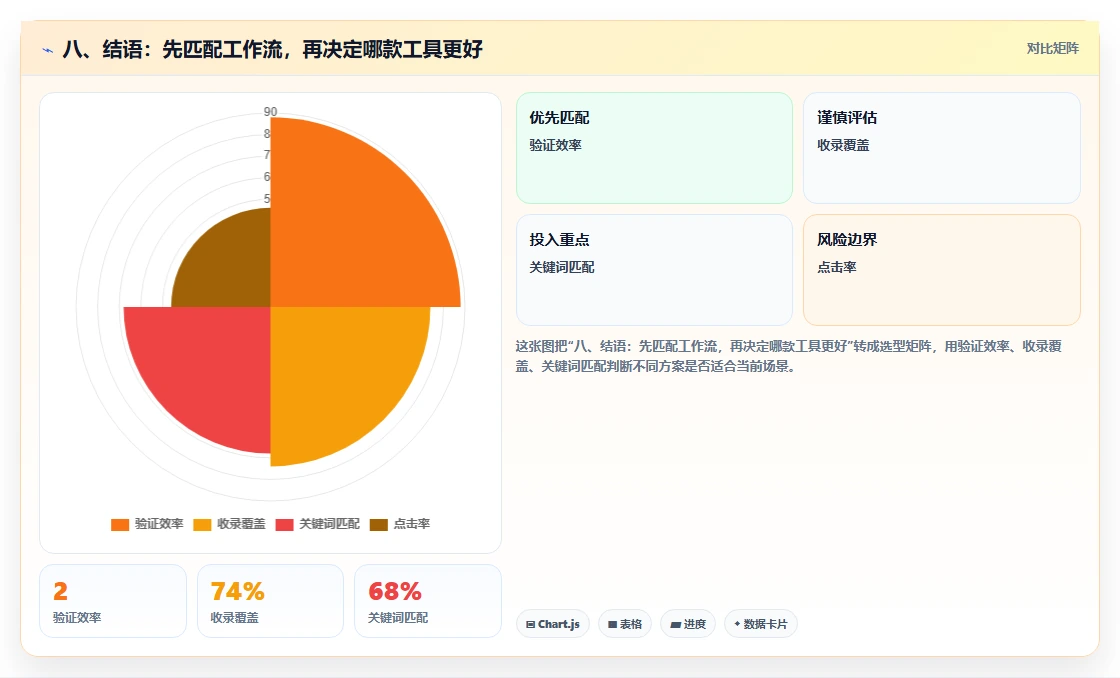Click the 对比矩阵 label in header
This screenshot has width=1120, height=678.
tap(1052, 49)
